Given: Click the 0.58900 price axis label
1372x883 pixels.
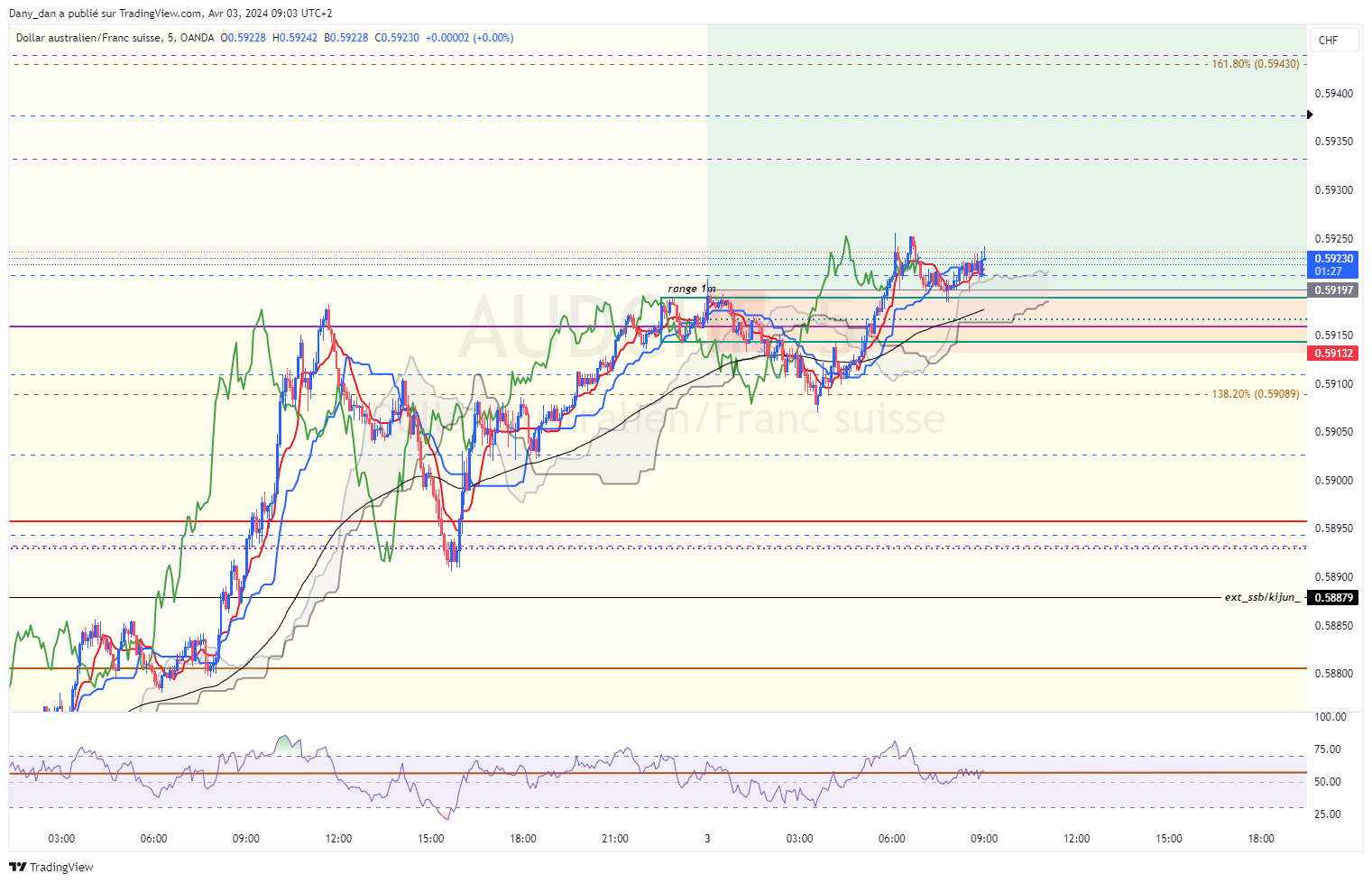Looking at the screenshot, I should pyautogui.click(x=1334, y=577).
